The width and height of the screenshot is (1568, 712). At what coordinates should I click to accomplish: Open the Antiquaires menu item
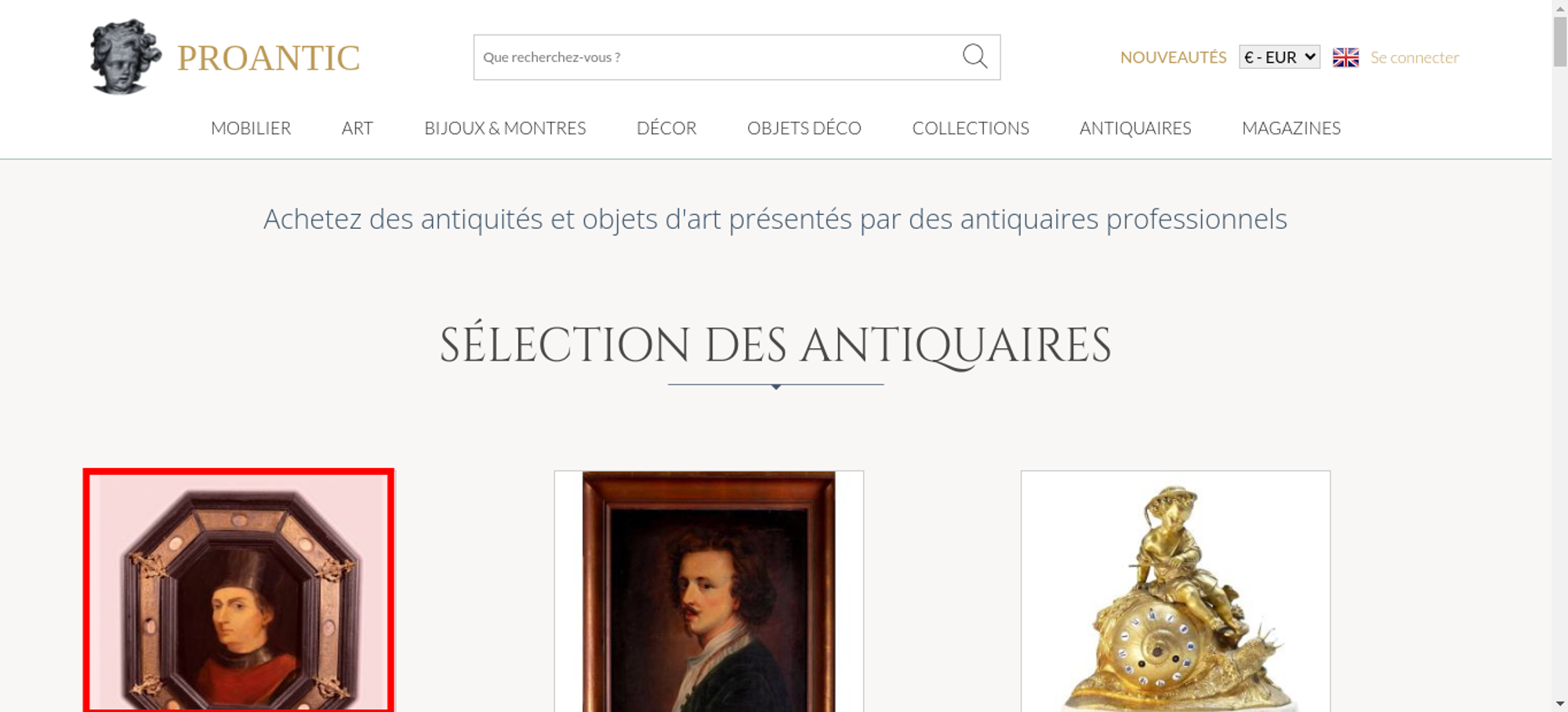tap(1135, 128)
